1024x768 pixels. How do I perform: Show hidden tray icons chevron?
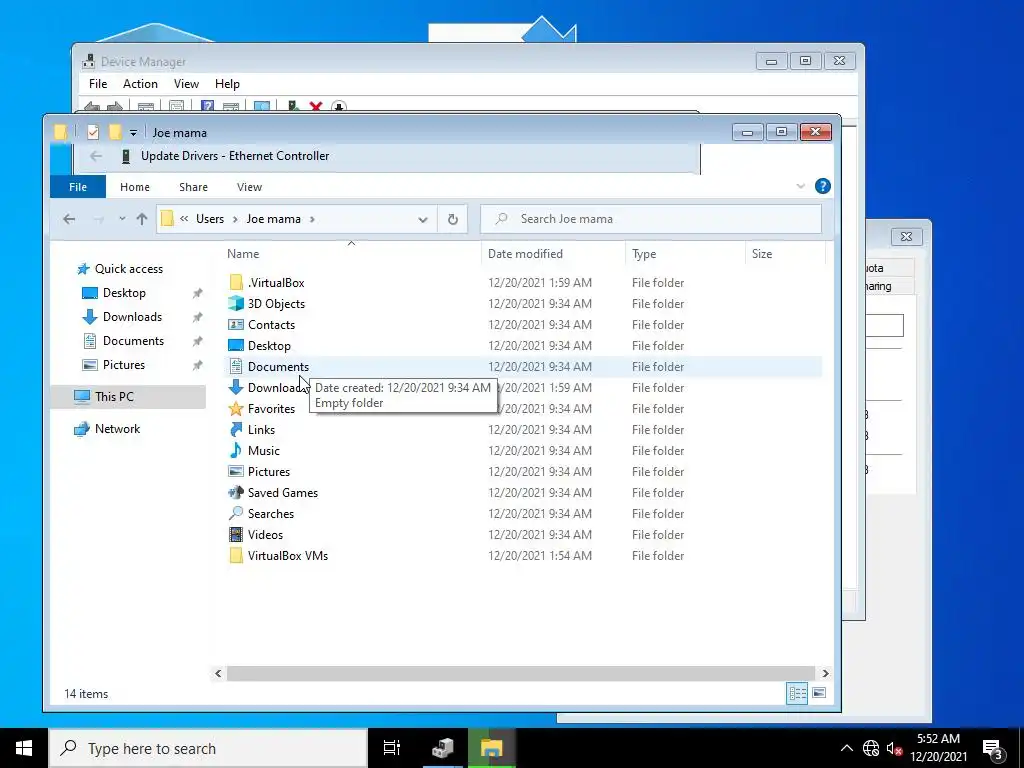tap(846, 748)
